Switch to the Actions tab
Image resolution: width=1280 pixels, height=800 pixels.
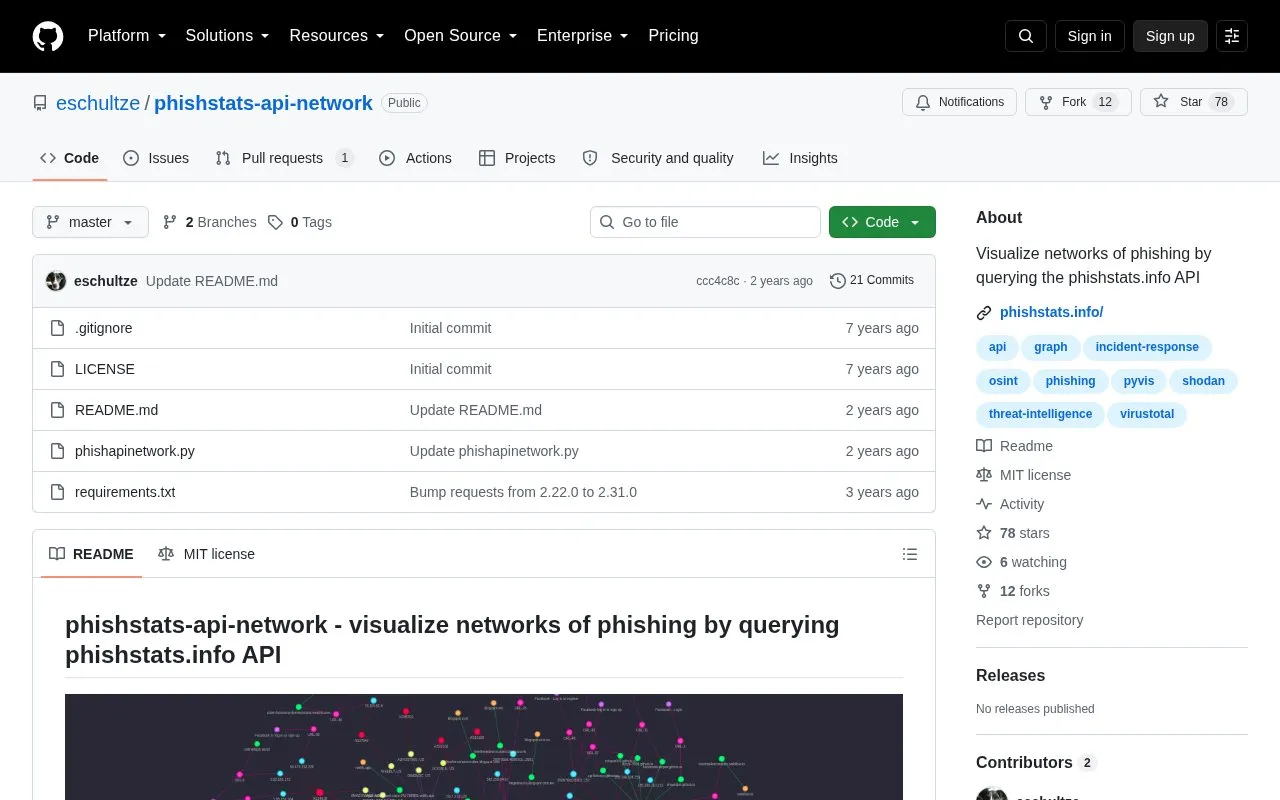coord(415,158)
